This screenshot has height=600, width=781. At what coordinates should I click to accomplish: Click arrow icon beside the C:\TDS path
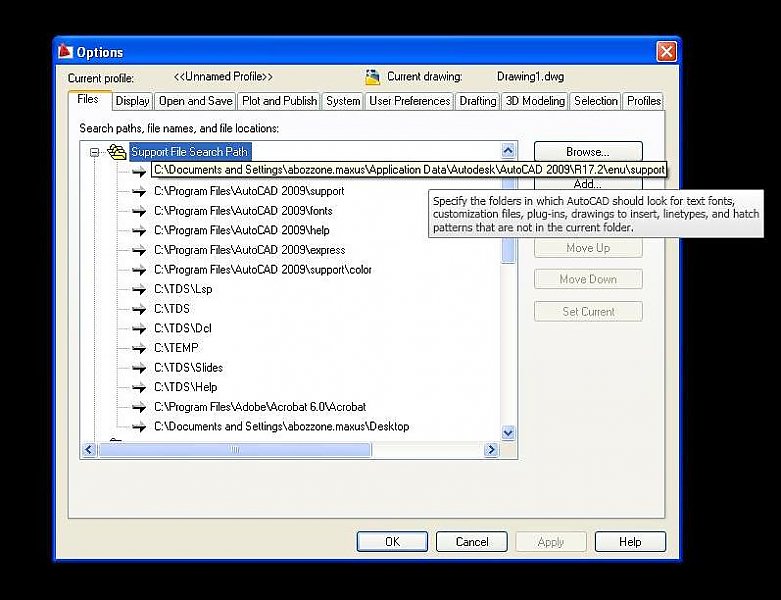tap(138, 309)
